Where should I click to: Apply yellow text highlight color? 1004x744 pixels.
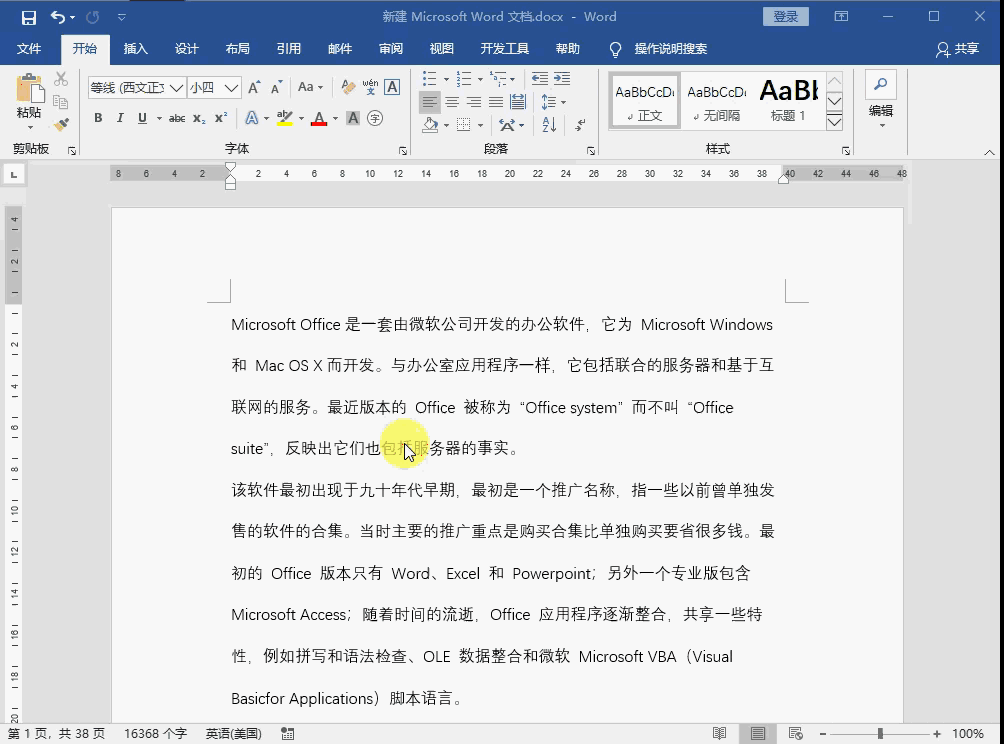click(x=285, y=118)
